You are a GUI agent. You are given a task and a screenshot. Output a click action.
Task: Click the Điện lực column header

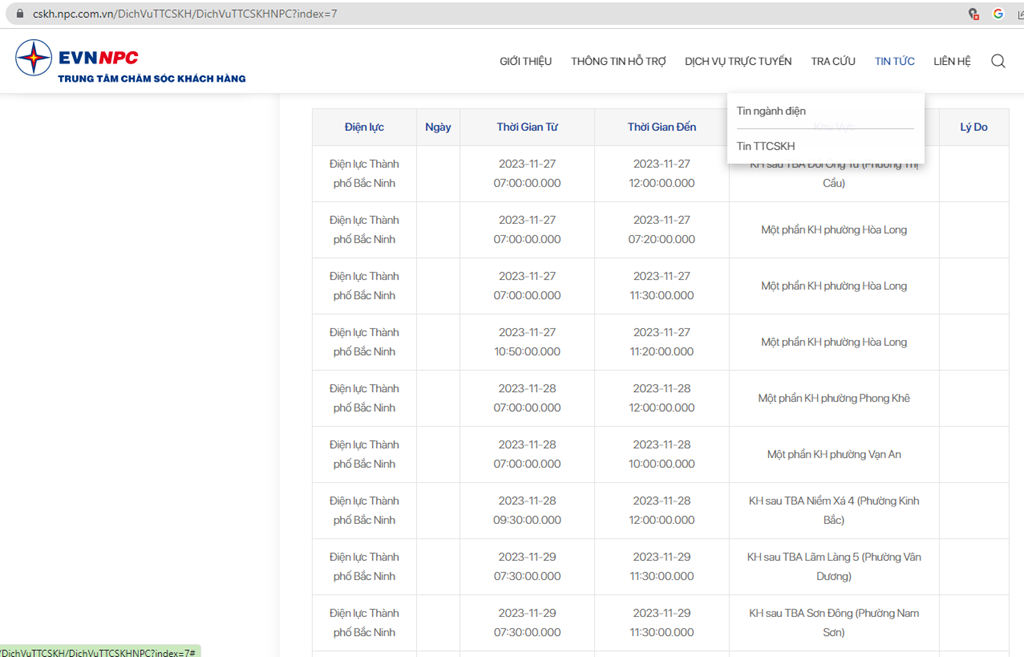click(364, 127)
